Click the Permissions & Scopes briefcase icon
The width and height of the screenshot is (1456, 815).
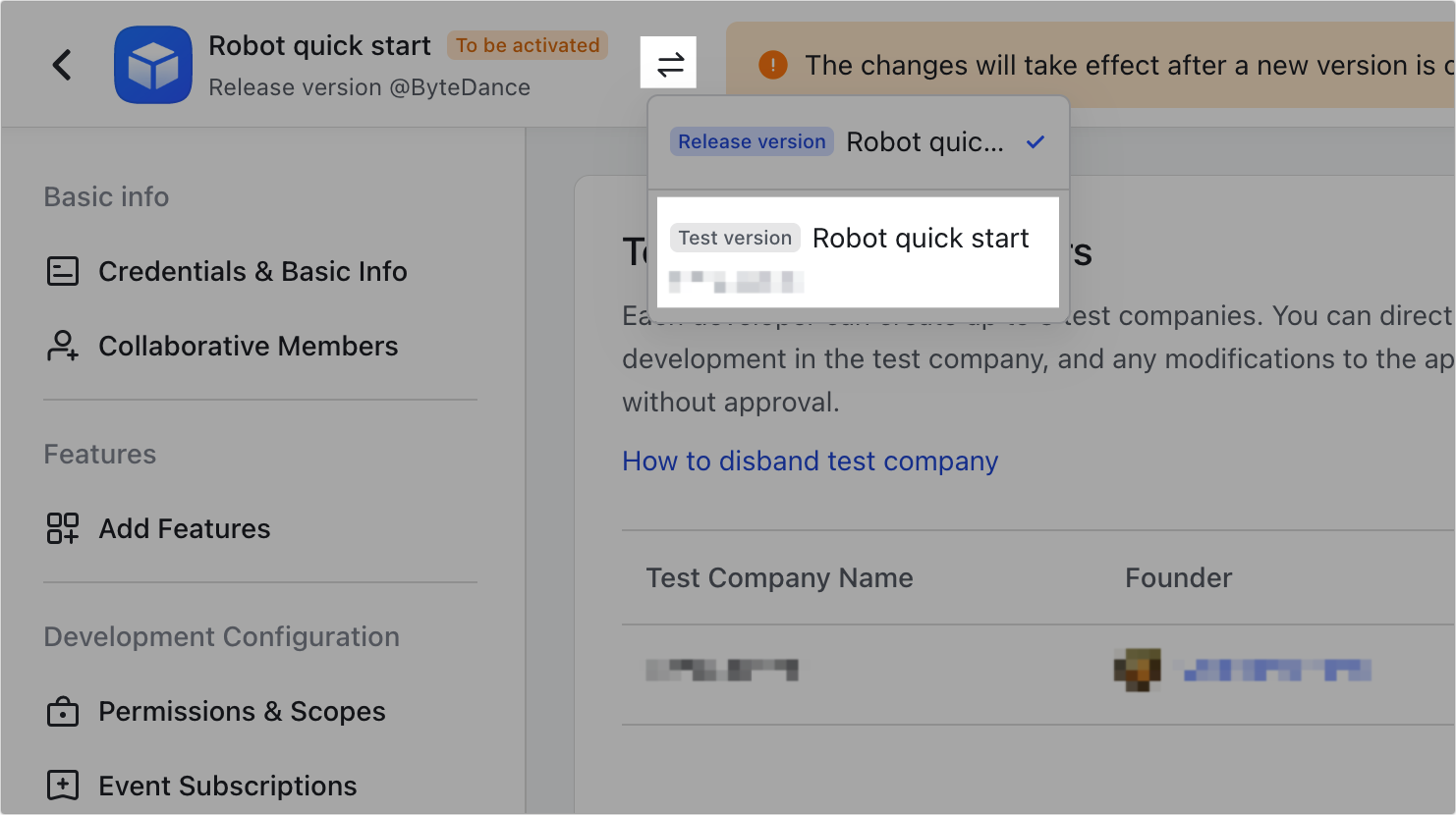[x=63, y=711]
